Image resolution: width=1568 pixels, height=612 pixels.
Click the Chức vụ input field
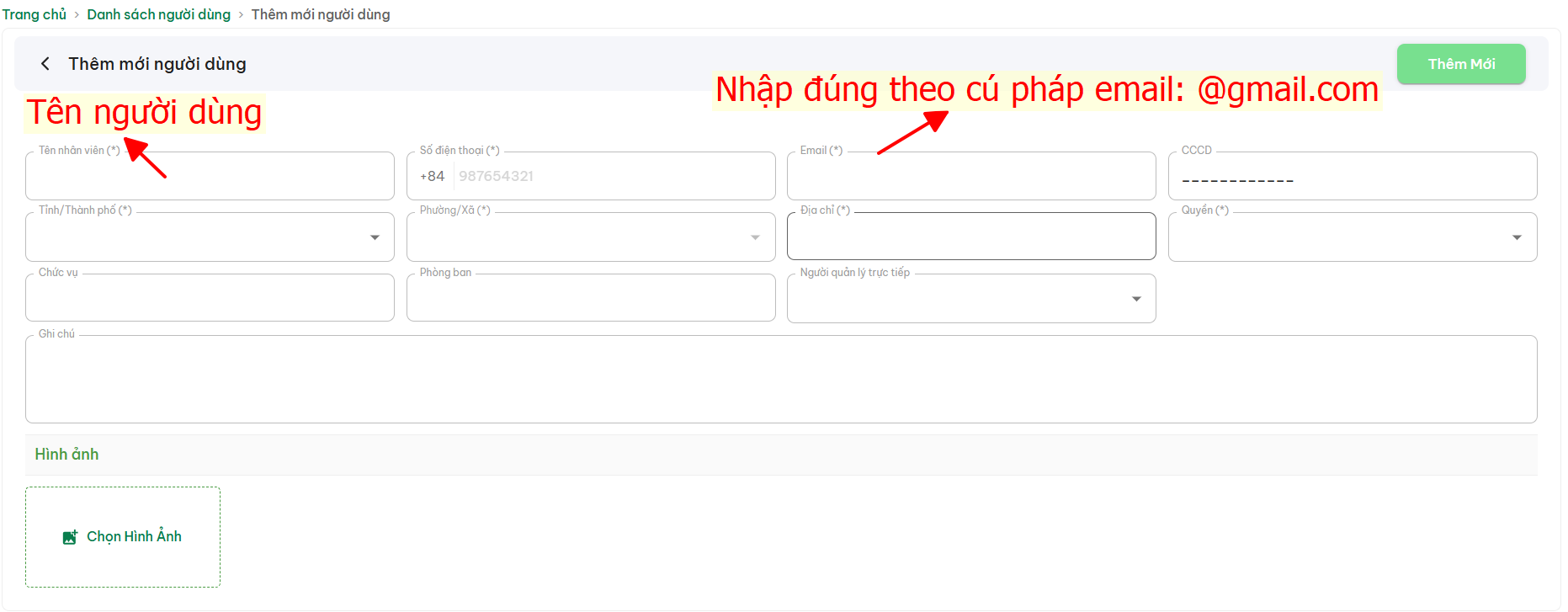click(x=210, y=299)
